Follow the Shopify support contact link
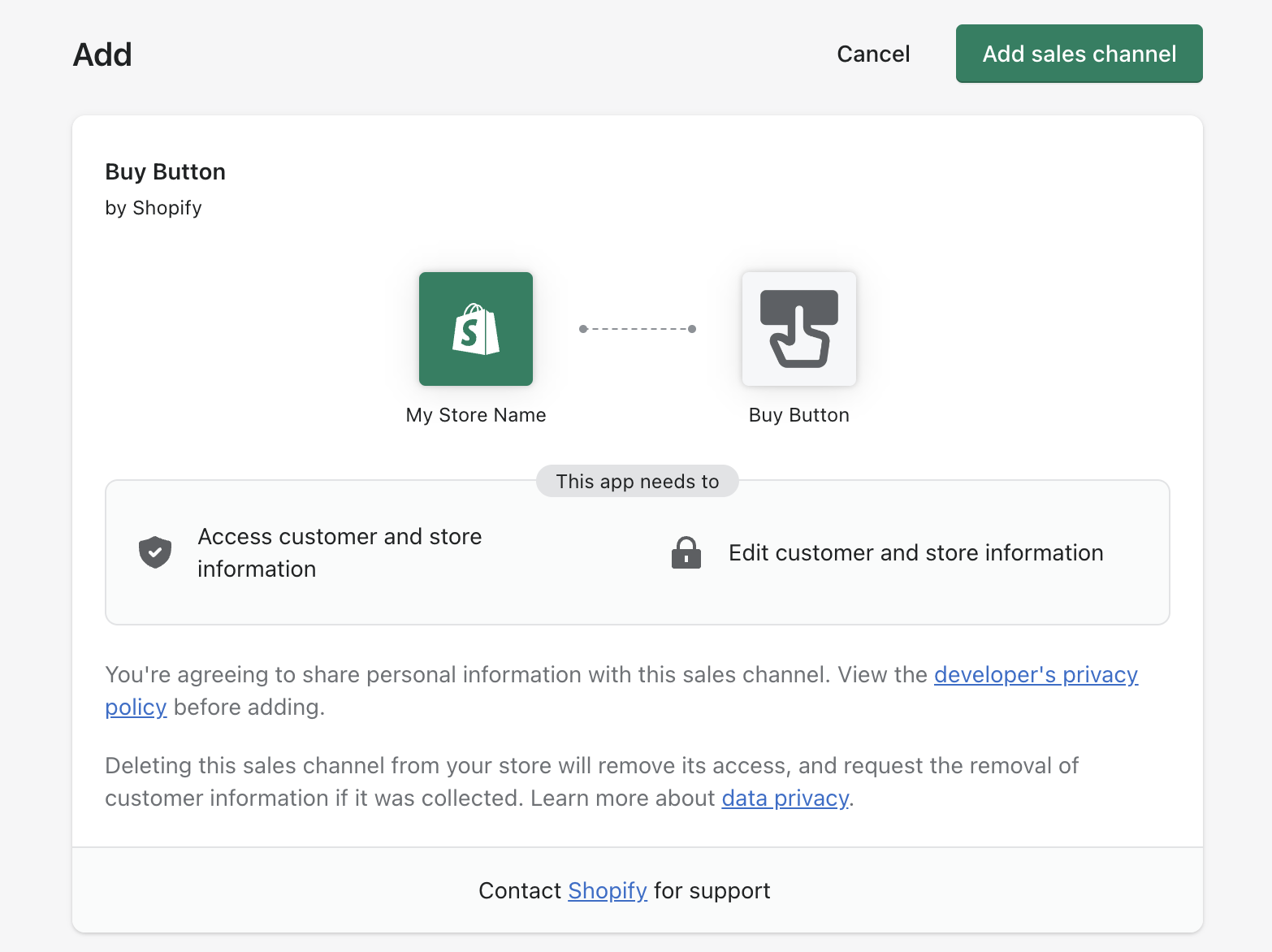1272x952 pixels. pos(608,890)
